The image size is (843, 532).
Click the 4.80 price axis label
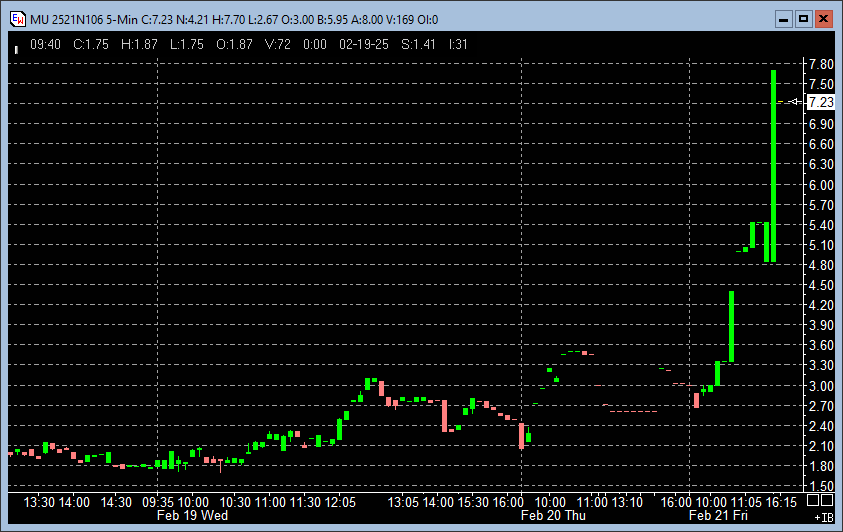point(821,265)
